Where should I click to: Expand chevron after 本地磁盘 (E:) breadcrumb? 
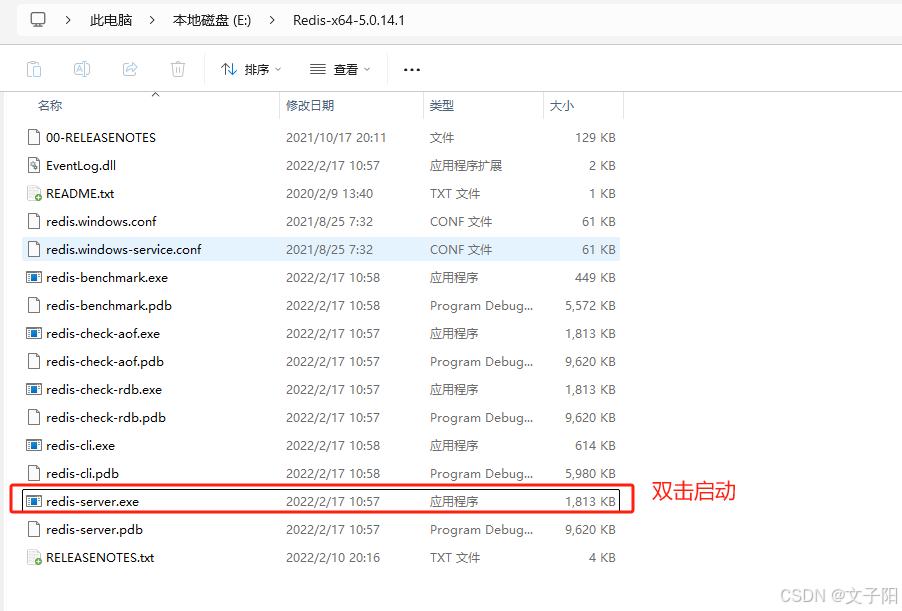[272, 20]
